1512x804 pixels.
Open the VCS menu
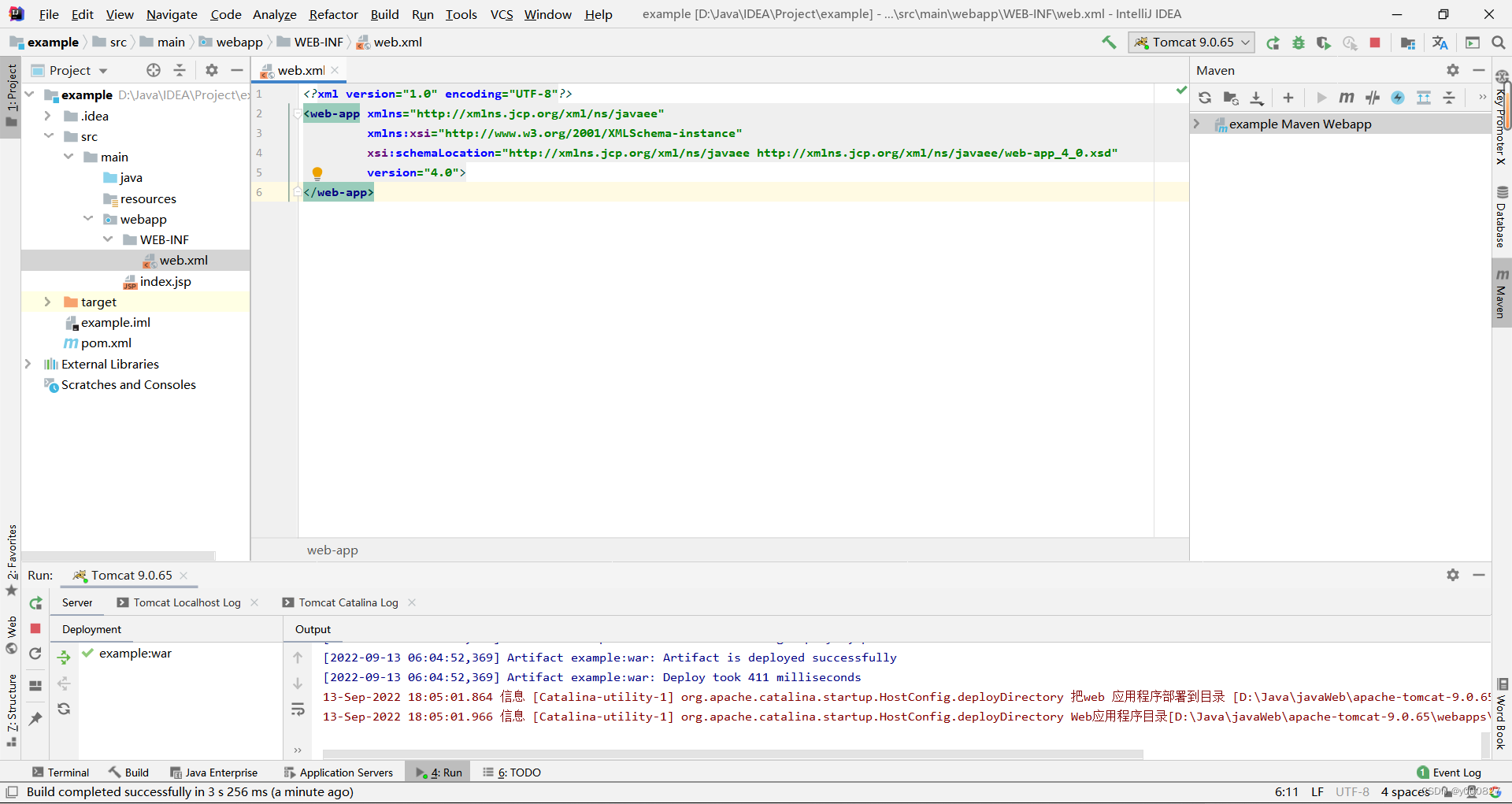(502, 14)
